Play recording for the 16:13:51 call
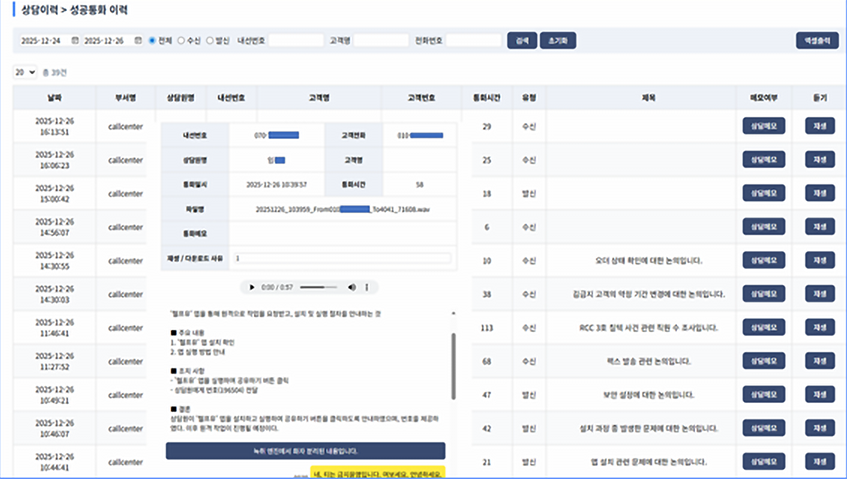Screen dimensions: 847x479 tap(820, 126)
